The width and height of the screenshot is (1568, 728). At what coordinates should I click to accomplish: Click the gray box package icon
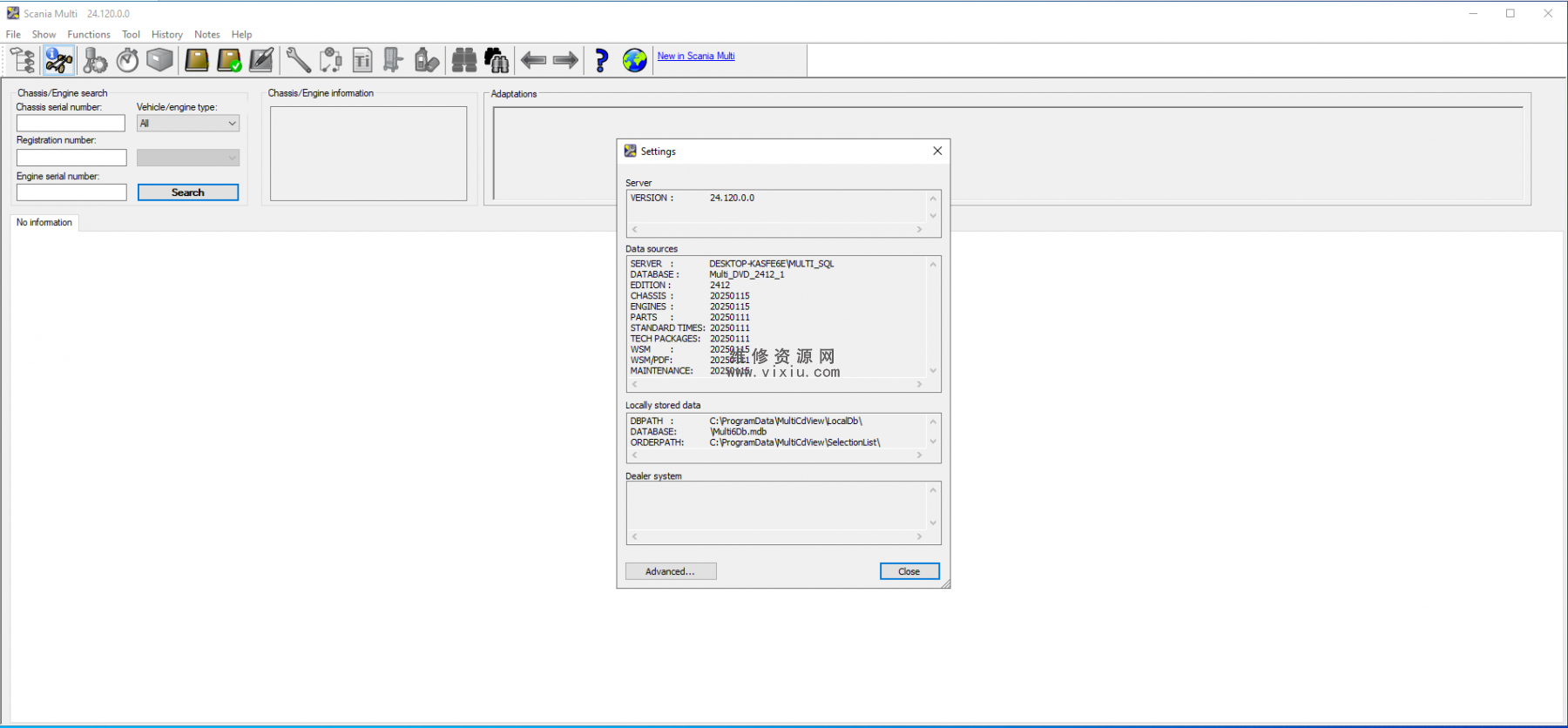coord(159,60)
